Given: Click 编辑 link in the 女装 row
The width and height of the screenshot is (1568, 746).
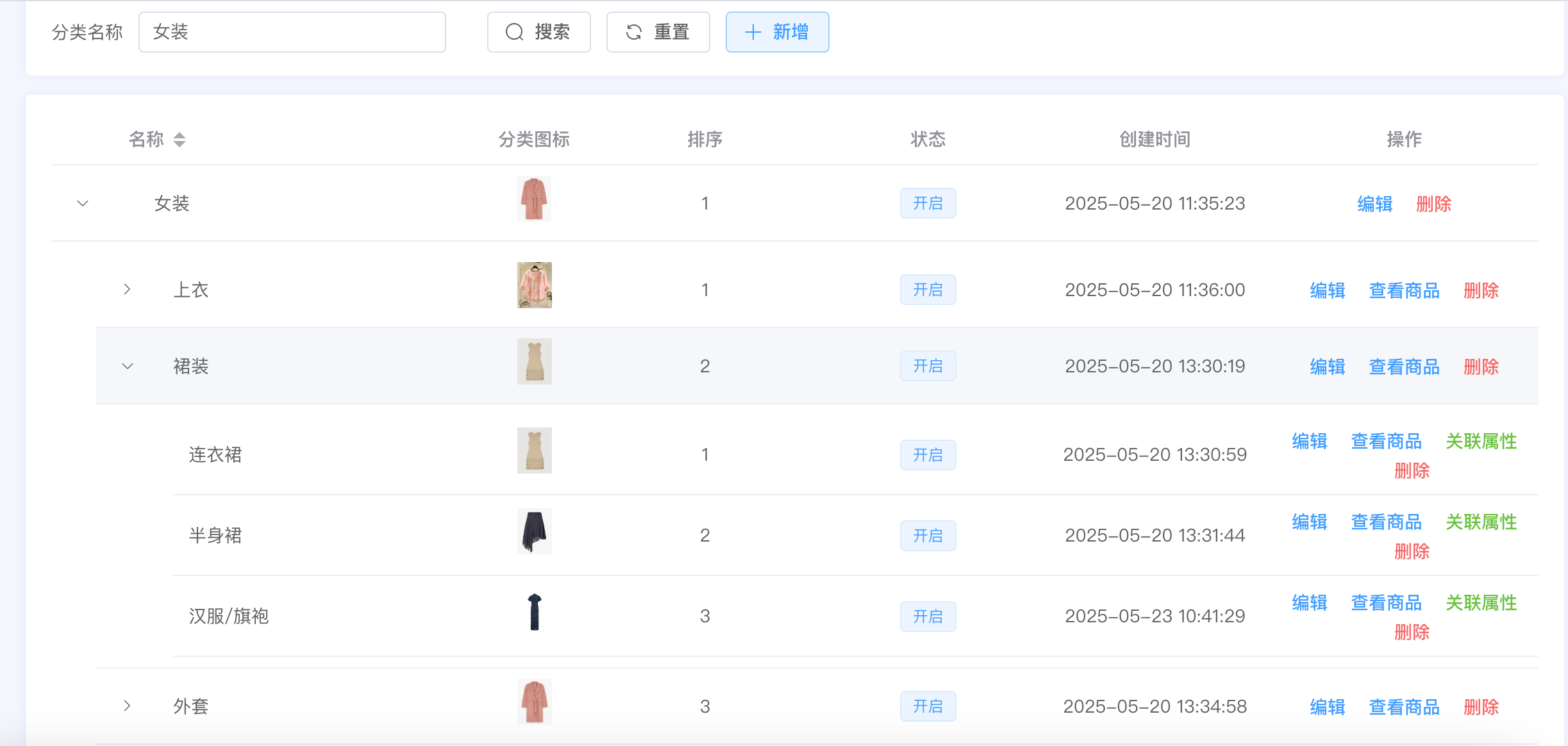Looking at the screenshot, I should [x=1374, y=204].
